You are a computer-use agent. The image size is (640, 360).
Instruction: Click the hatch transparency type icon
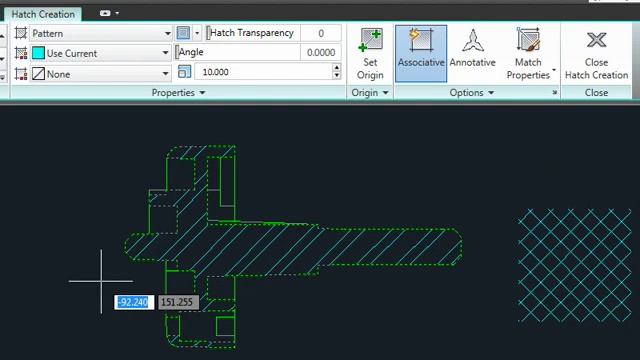point(183,33)
